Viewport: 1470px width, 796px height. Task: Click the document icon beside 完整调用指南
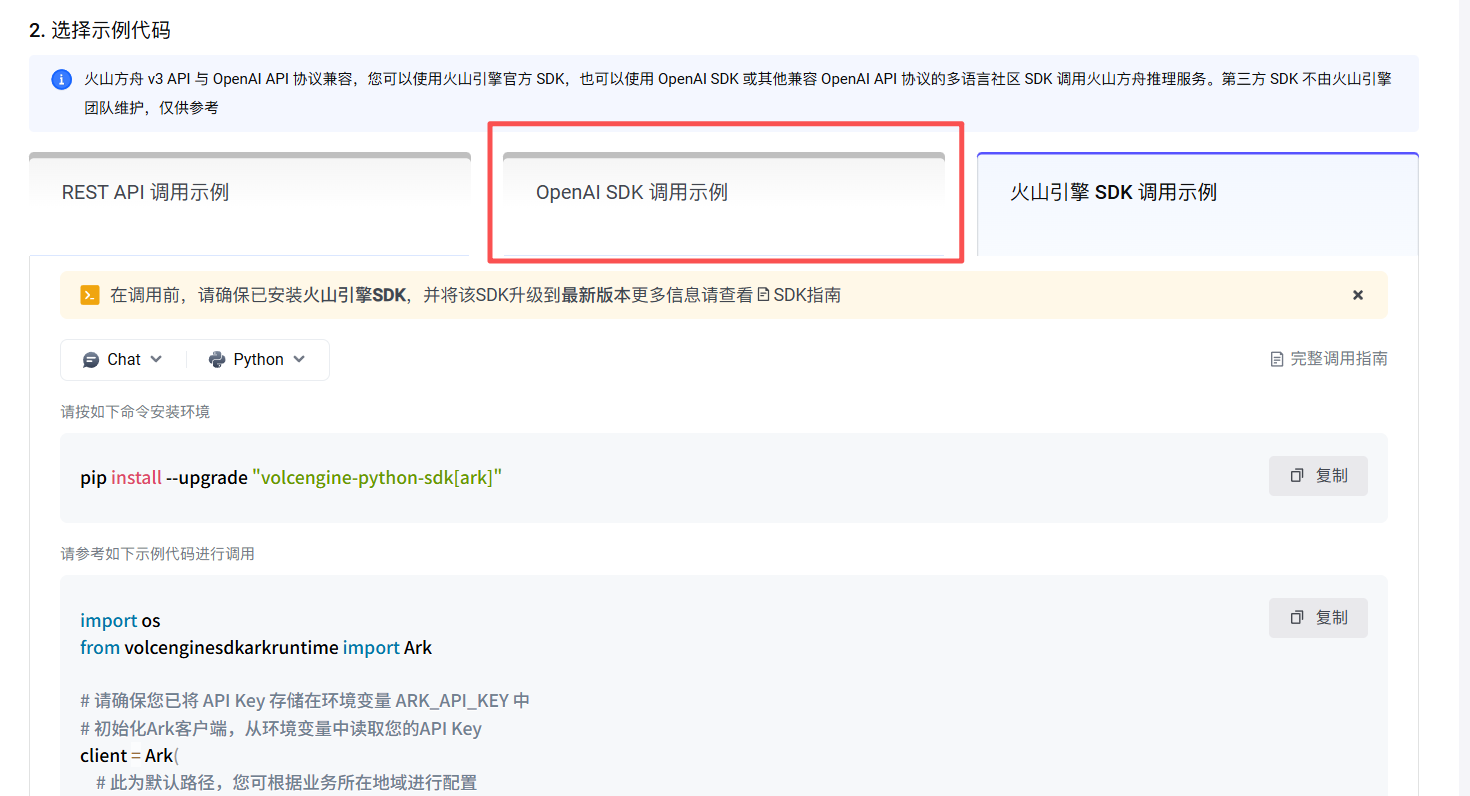pyautogui.click(x=1277, y=359)
